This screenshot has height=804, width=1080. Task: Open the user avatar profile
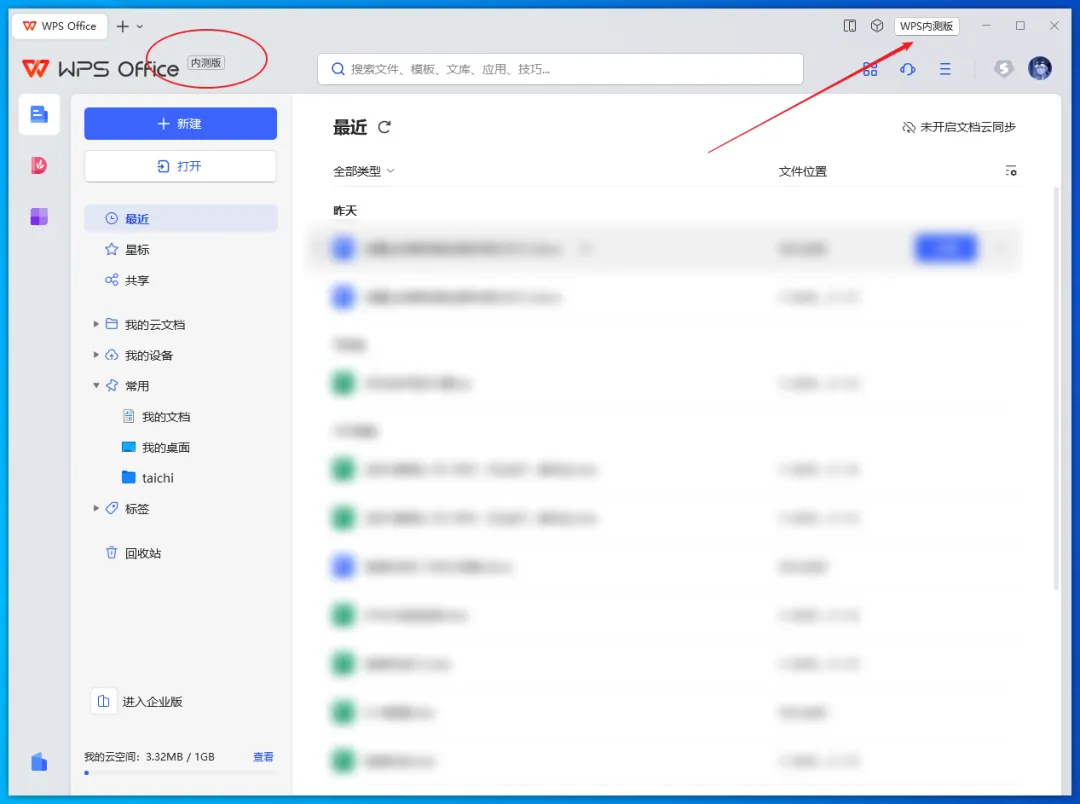pyautogui.click(x=1039, y=68)
